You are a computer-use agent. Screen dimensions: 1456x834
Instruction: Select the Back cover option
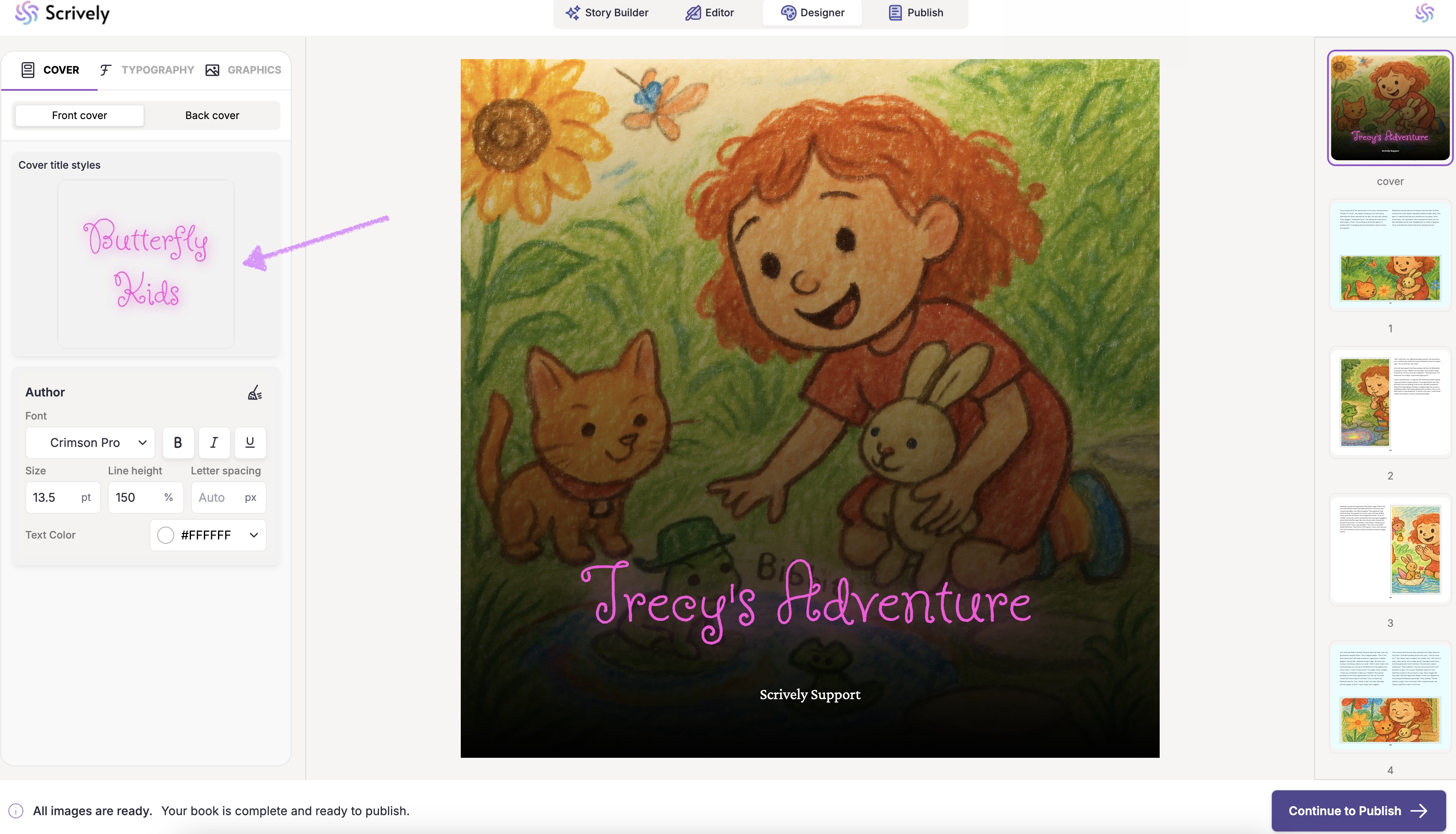pos(212,115)
